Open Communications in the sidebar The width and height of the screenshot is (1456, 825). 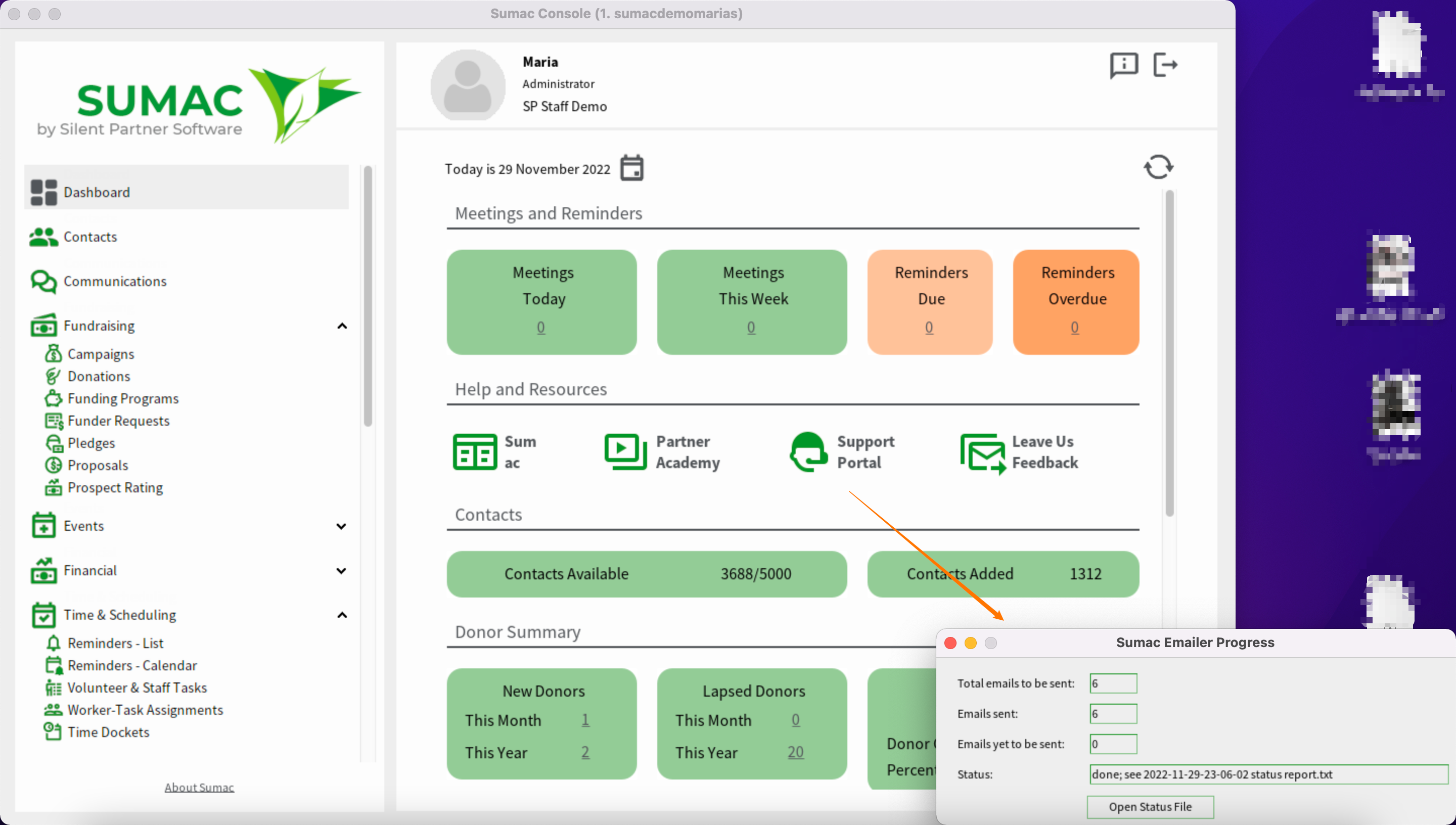tap(115, 281)
